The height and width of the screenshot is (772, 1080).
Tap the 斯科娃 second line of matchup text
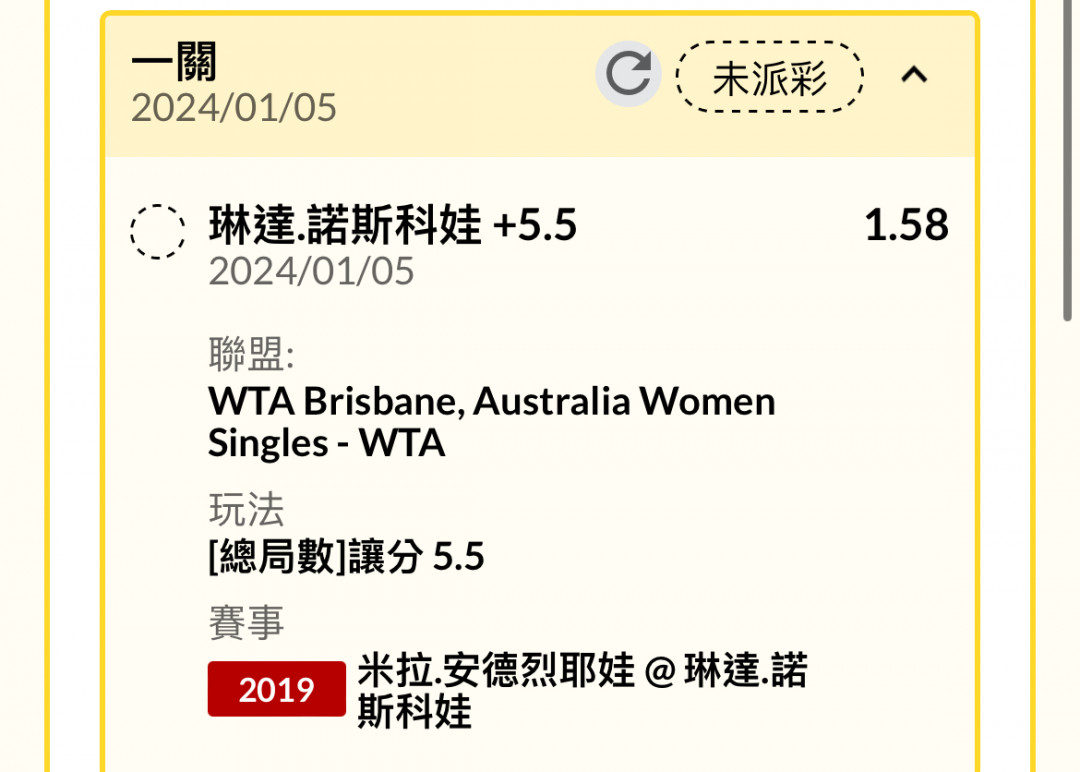tap(415, 711)
